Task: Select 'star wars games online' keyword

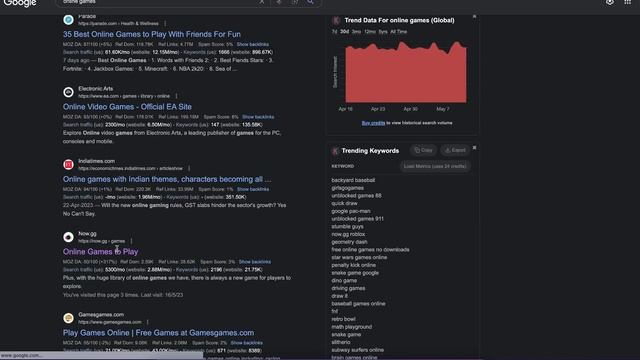Action: point(359,258)
